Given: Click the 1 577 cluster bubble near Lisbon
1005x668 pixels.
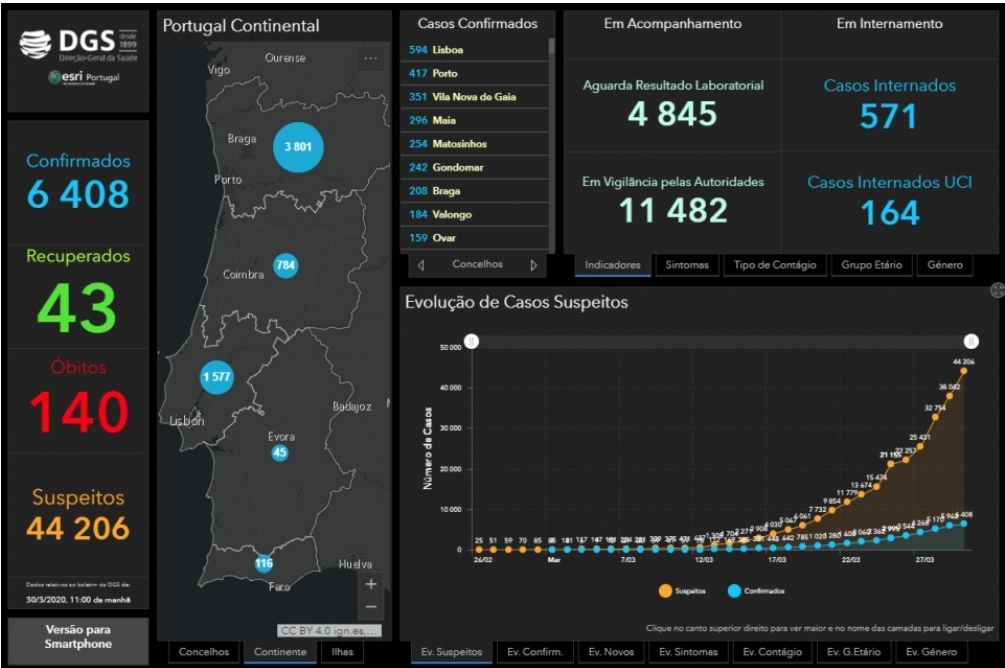Looking at the screenshot, I should click(217, 376).
